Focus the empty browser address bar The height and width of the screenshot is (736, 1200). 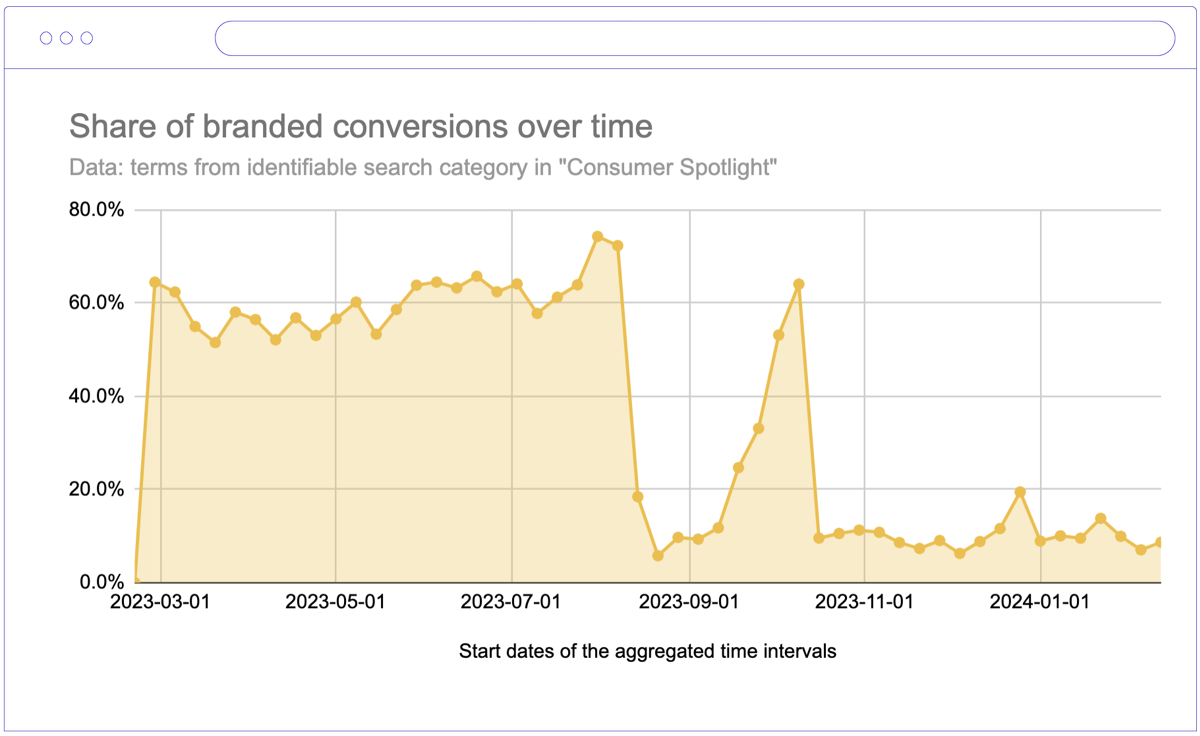pyautogui.click(x=694, y=38)
